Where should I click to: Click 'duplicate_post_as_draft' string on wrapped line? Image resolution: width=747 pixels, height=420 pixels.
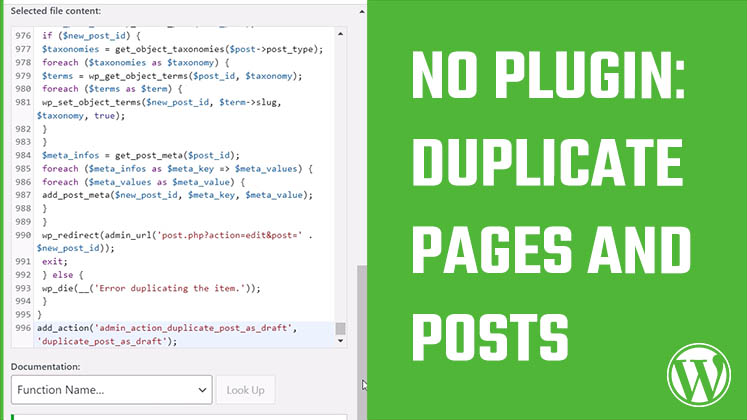pos(102,341)
